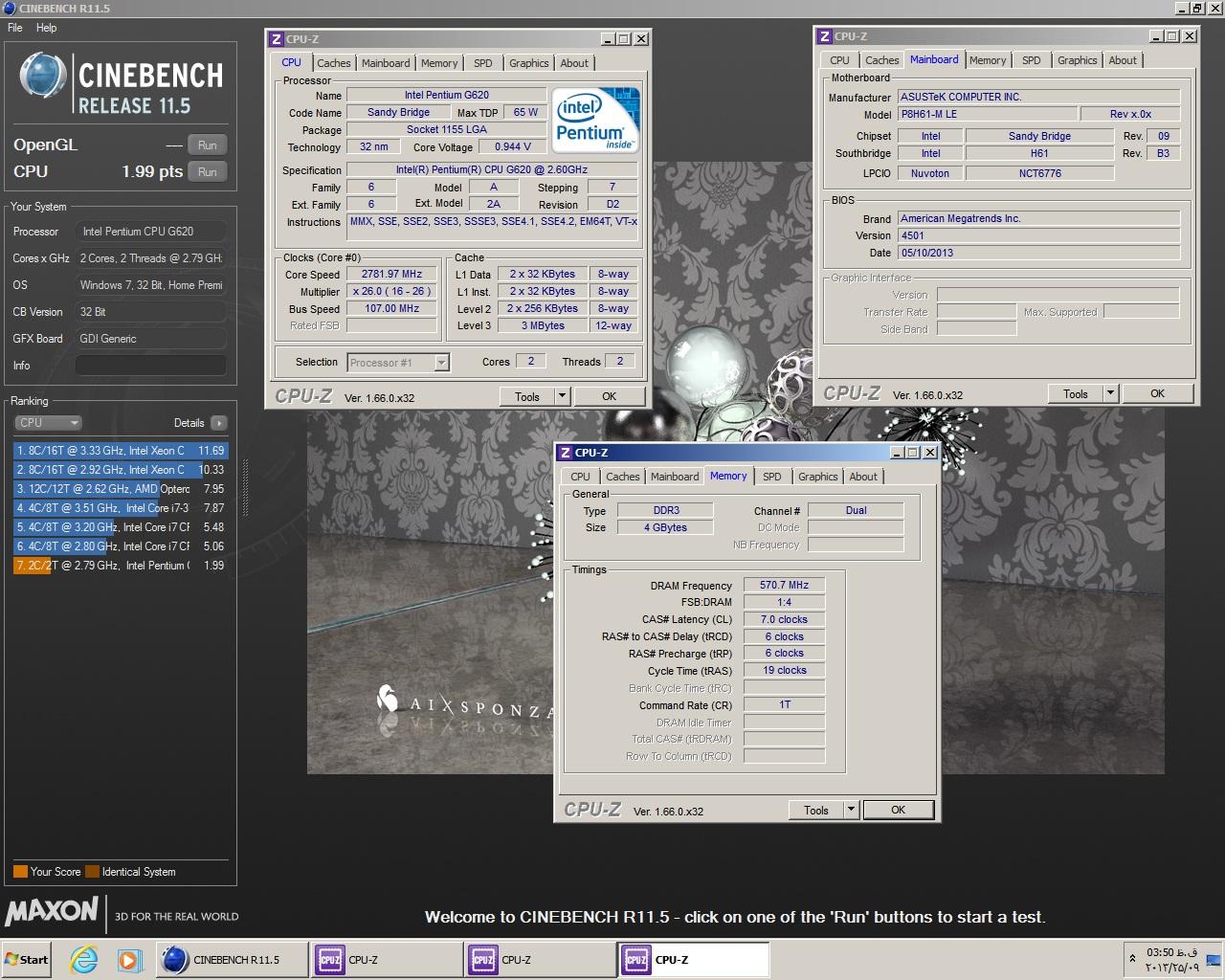The image size is (1225, 980).
Task: Click OK in the Mainboard window
Action: [x=1157, y=393]
